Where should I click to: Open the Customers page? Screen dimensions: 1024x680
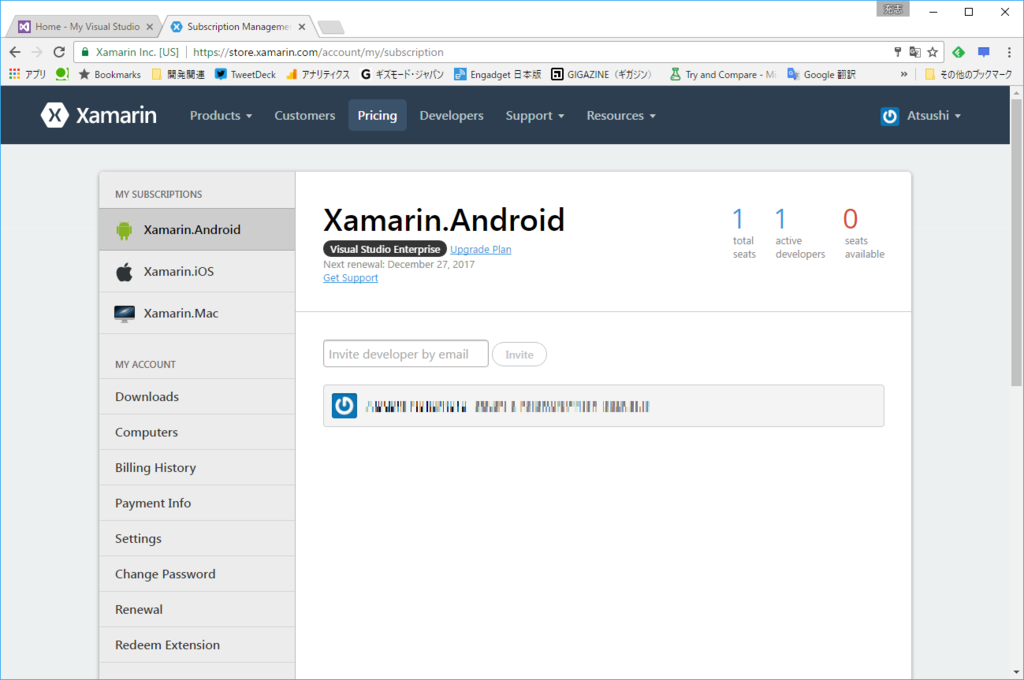pos(304,116)
